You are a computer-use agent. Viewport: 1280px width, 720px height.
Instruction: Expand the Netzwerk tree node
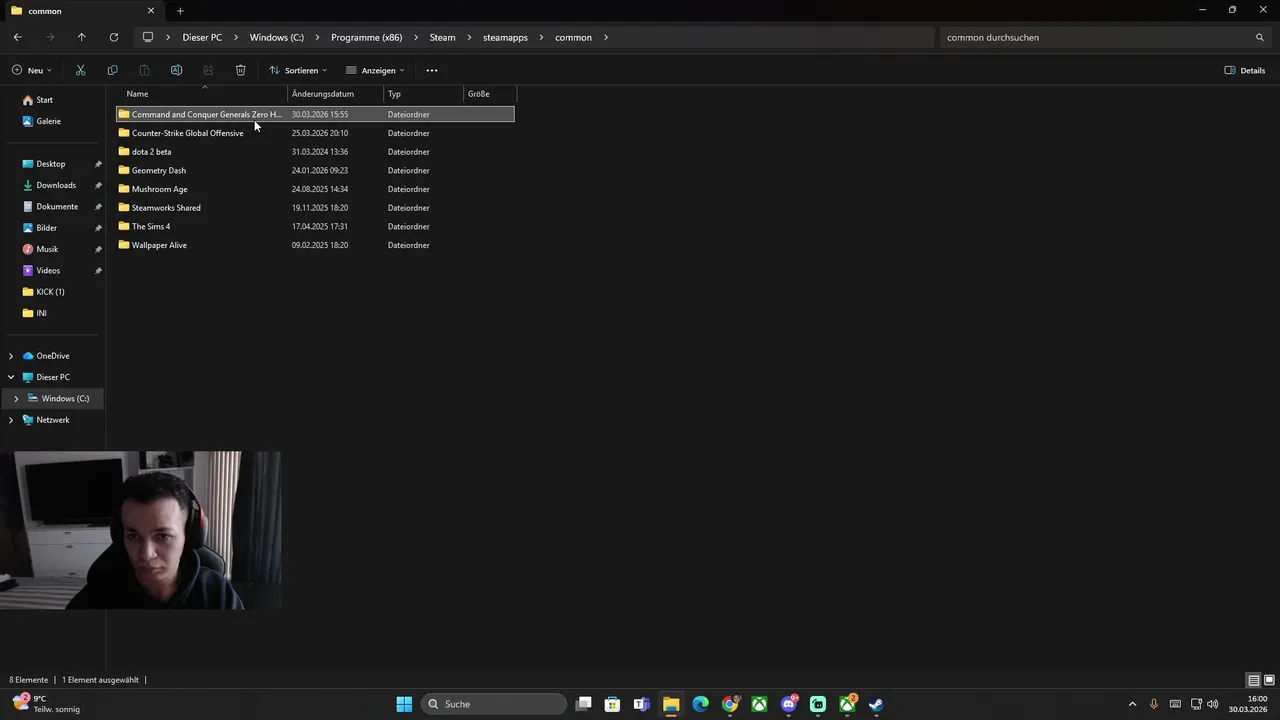click(11, 420)
